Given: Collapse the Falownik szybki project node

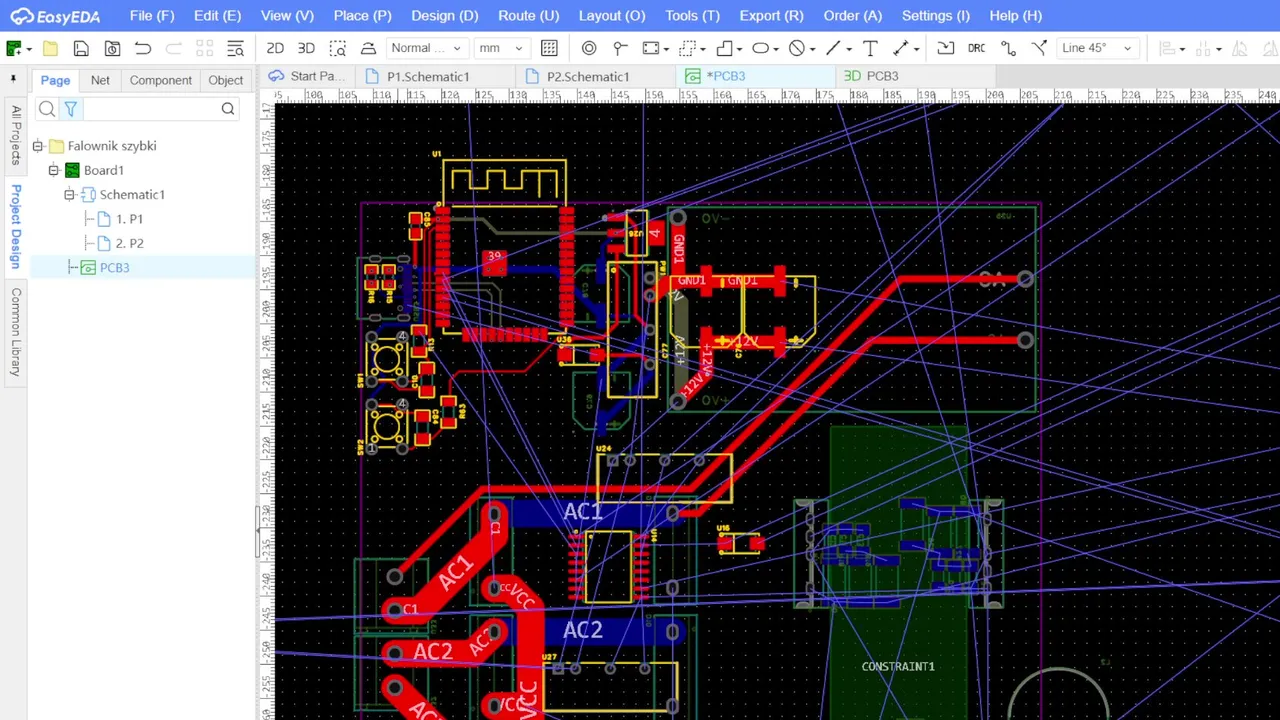Looking at the screenshot, I should point(38,146).
